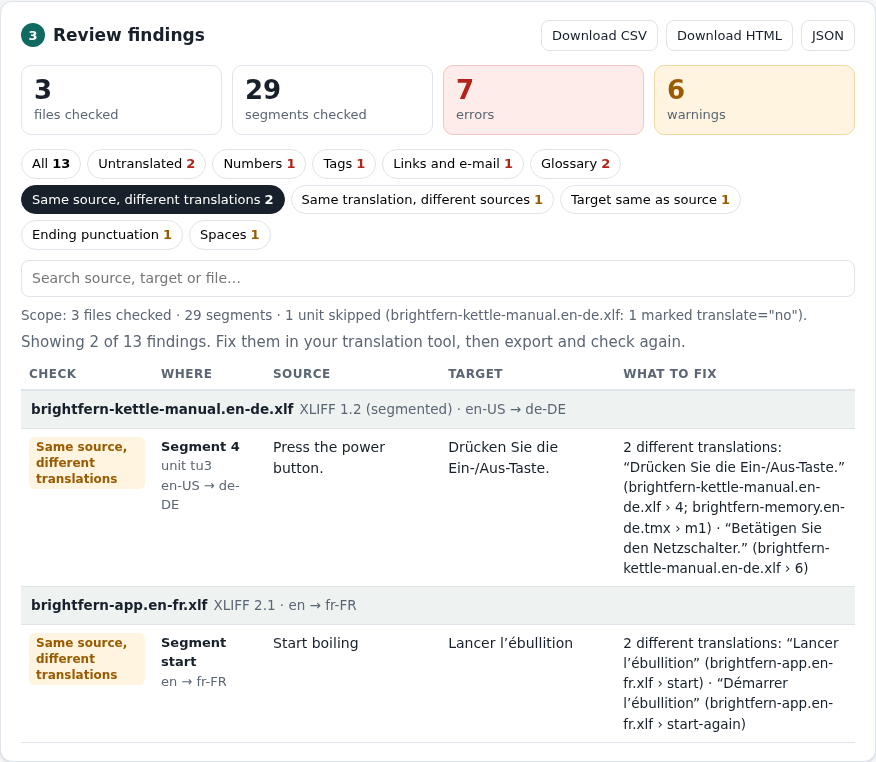The width and height of the screenshot is (876, 762).
Task: Click the 29 segments checked card
Action: click(332, 100)
